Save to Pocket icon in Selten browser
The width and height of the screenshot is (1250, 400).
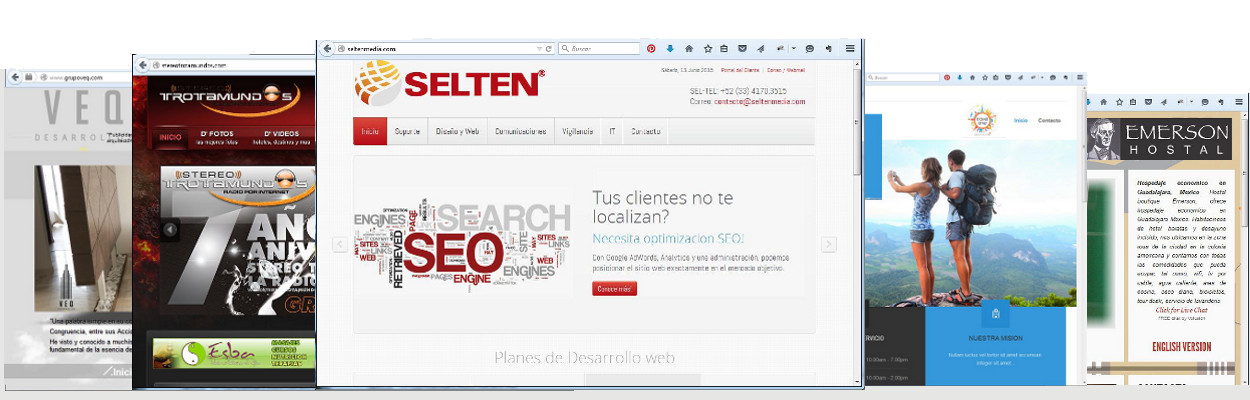(x=742, y=48)
